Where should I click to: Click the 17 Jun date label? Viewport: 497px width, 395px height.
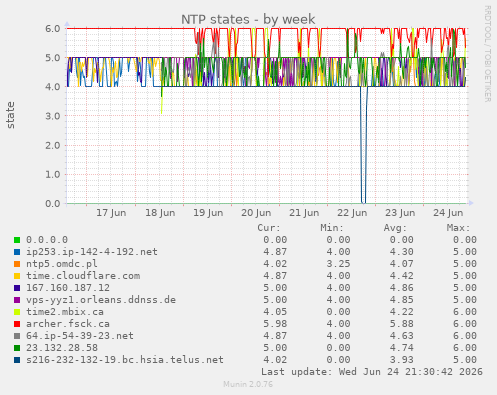(111, 213)
